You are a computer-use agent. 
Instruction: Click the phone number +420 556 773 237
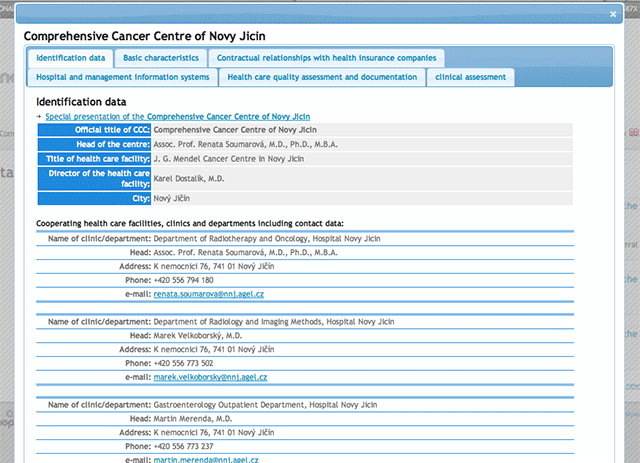coord(183,446)
